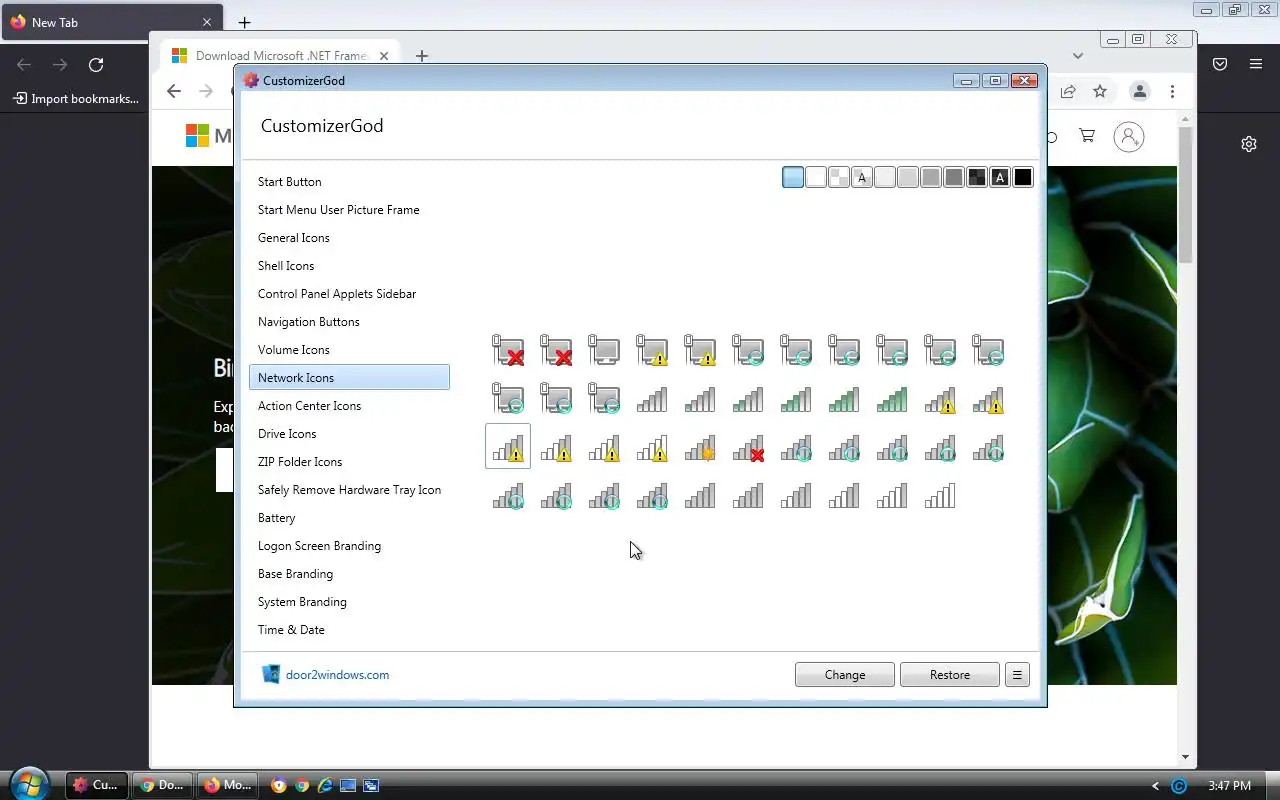
Task: Open the CustomizerGod options menu button
Action: [1017, 675]
